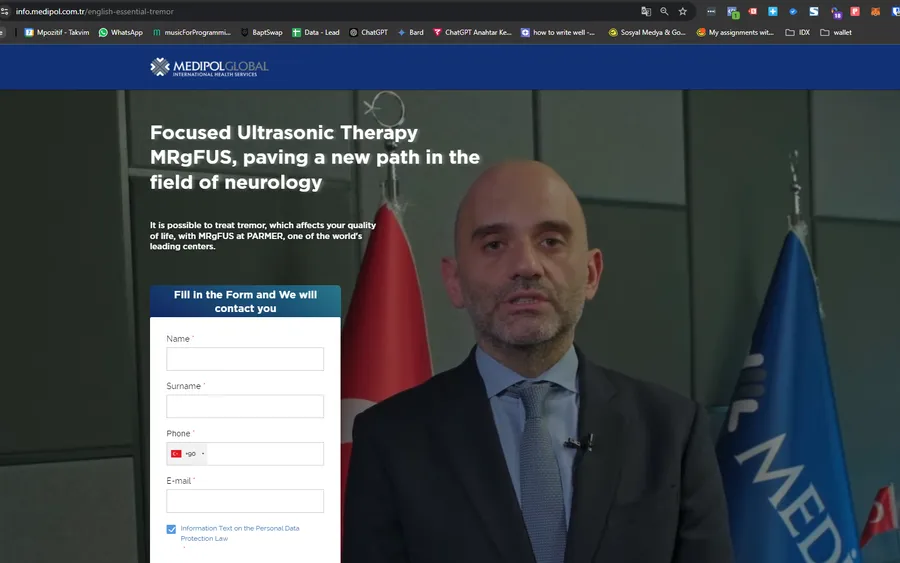Open the Bard bookmark
The image size is (900, 563).
pos(410,33)
